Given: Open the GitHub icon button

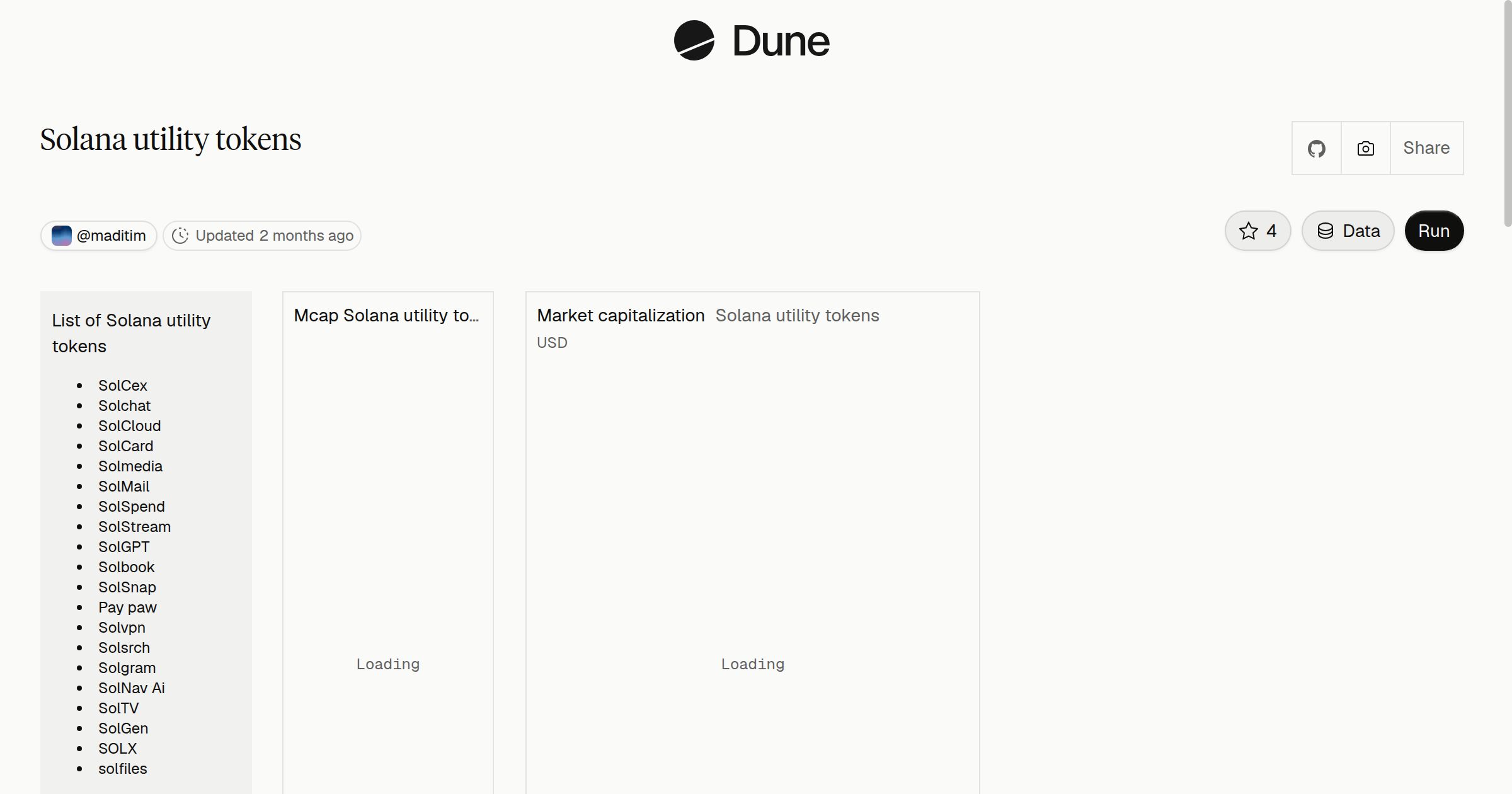Looking at the screenshot, I should coord(1316,148).
